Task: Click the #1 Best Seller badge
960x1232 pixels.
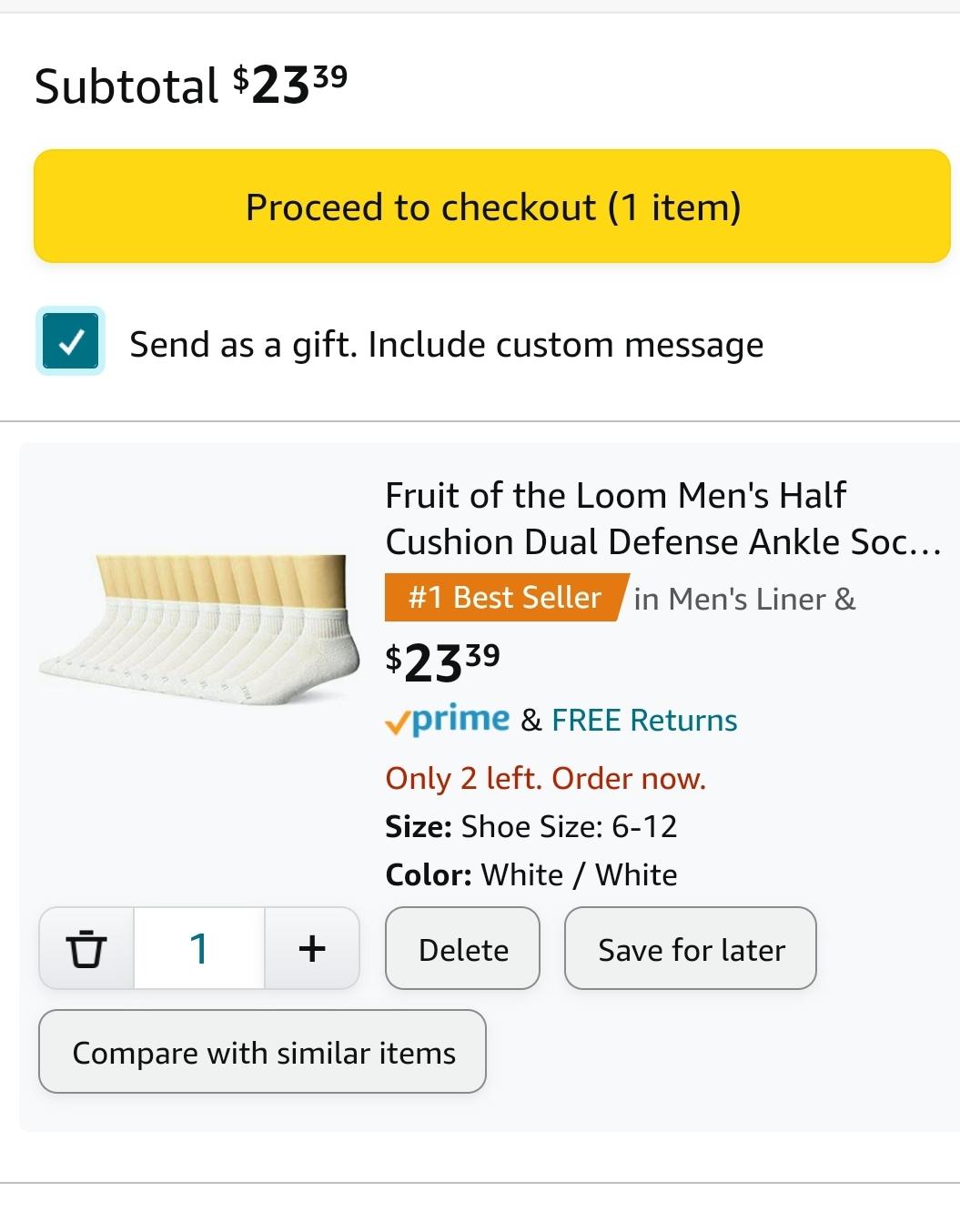Action: (505, 598)
